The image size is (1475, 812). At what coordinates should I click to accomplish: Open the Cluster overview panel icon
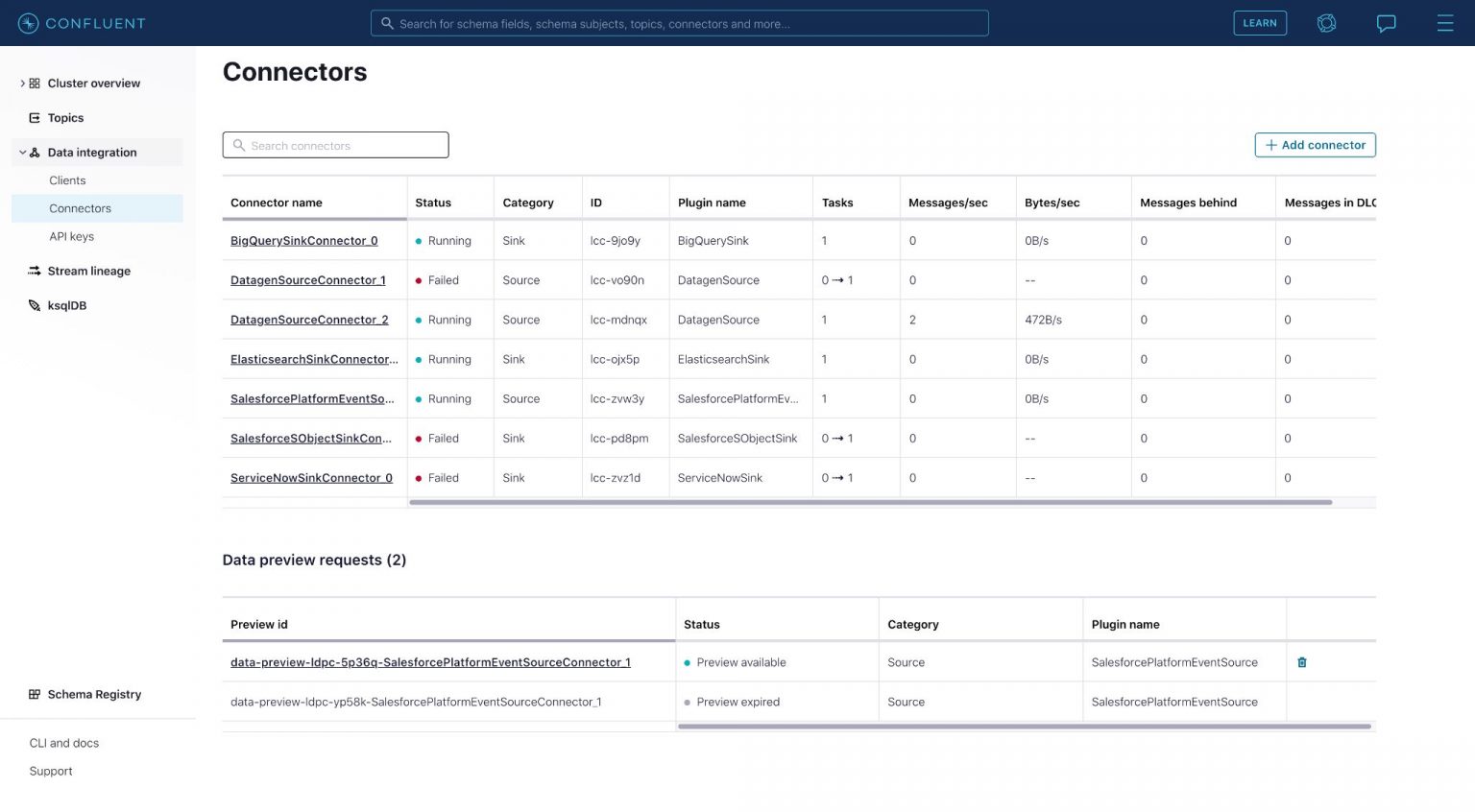(x=36, y=84)
